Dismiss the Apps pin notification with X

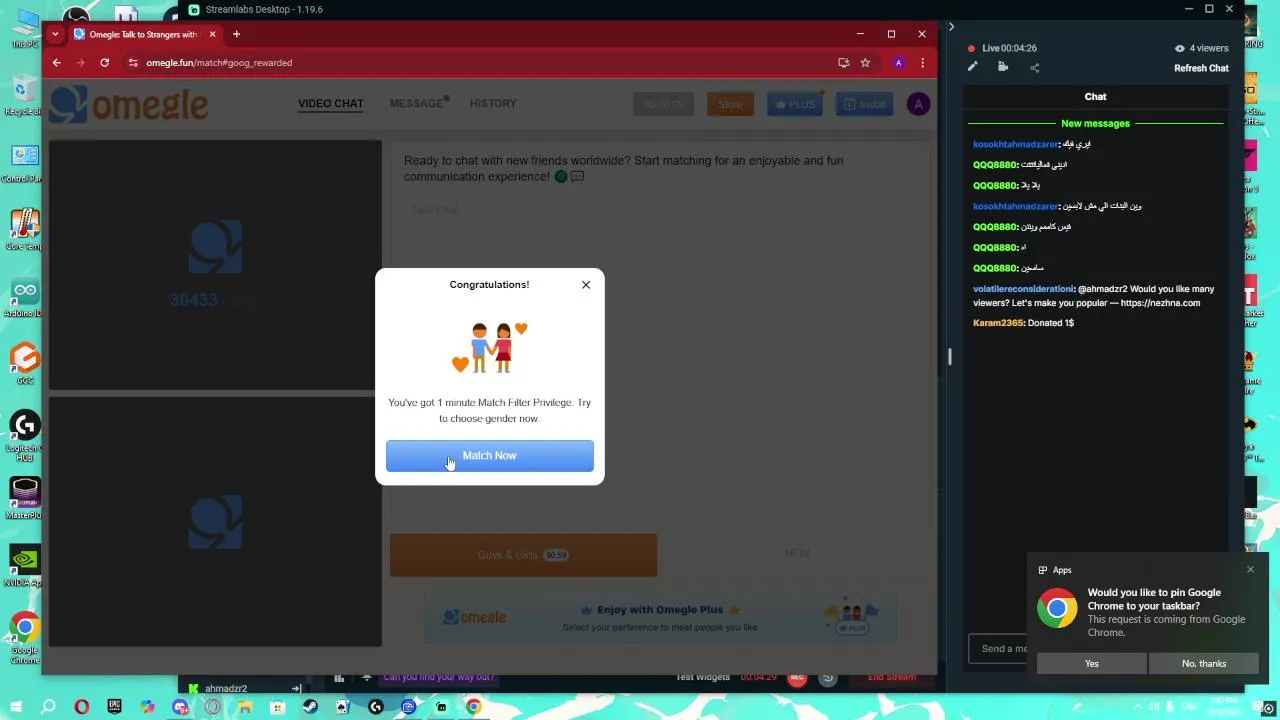[x=1250, y=570]
